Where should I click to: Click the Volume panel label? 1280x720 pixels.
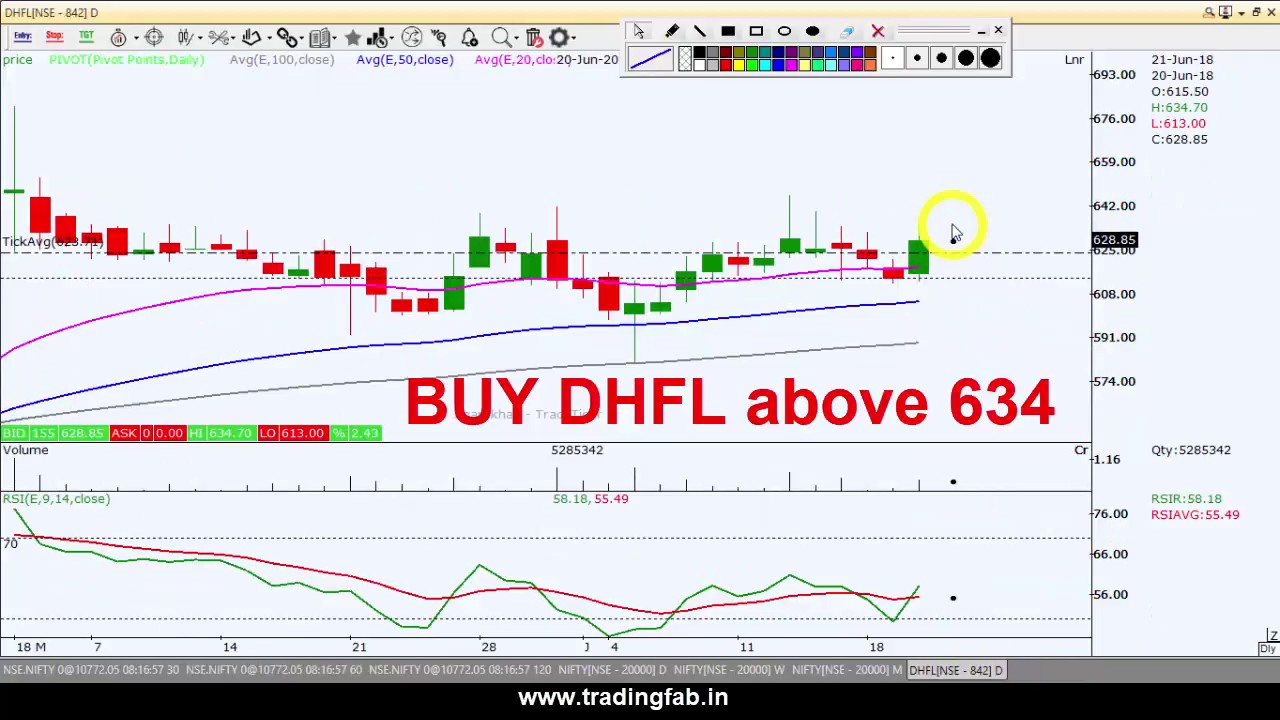click(x=26, y=450)
